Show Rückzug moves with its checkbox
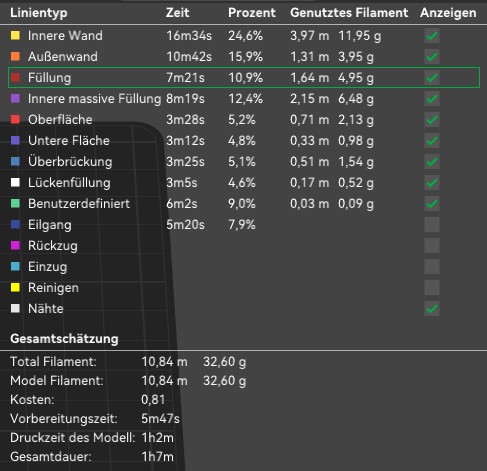The height and width of the screenshot is (471, 487). tap(432, 246)
